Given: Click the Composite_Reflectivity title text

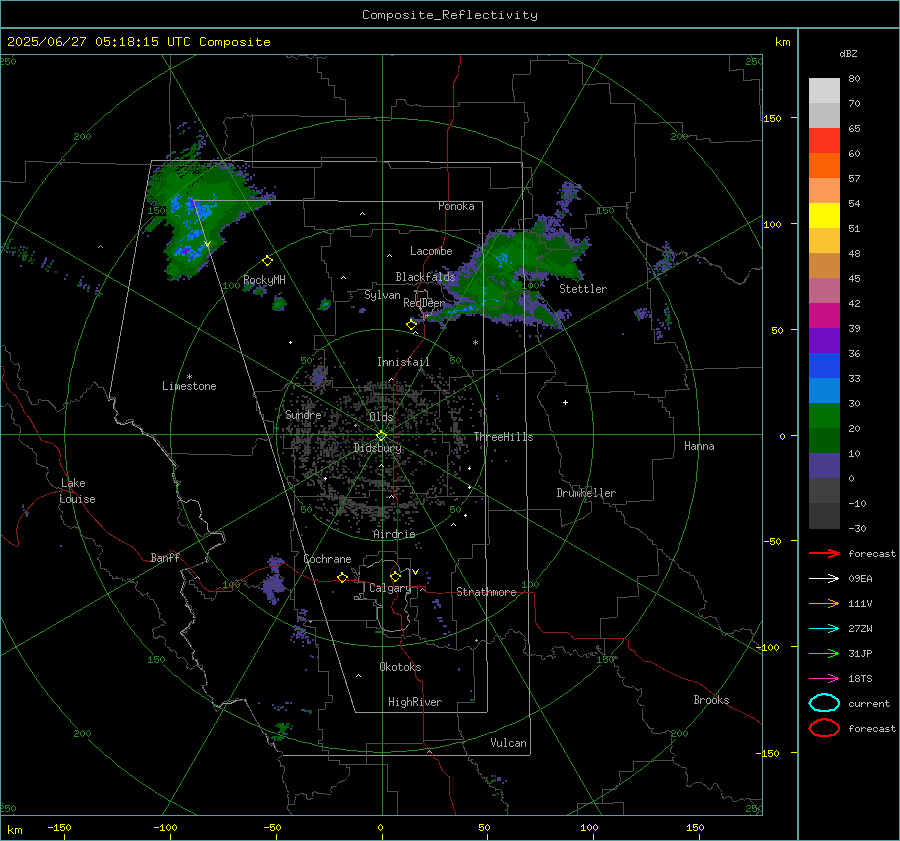Looking at the screenshot, I should pos(449,15).
